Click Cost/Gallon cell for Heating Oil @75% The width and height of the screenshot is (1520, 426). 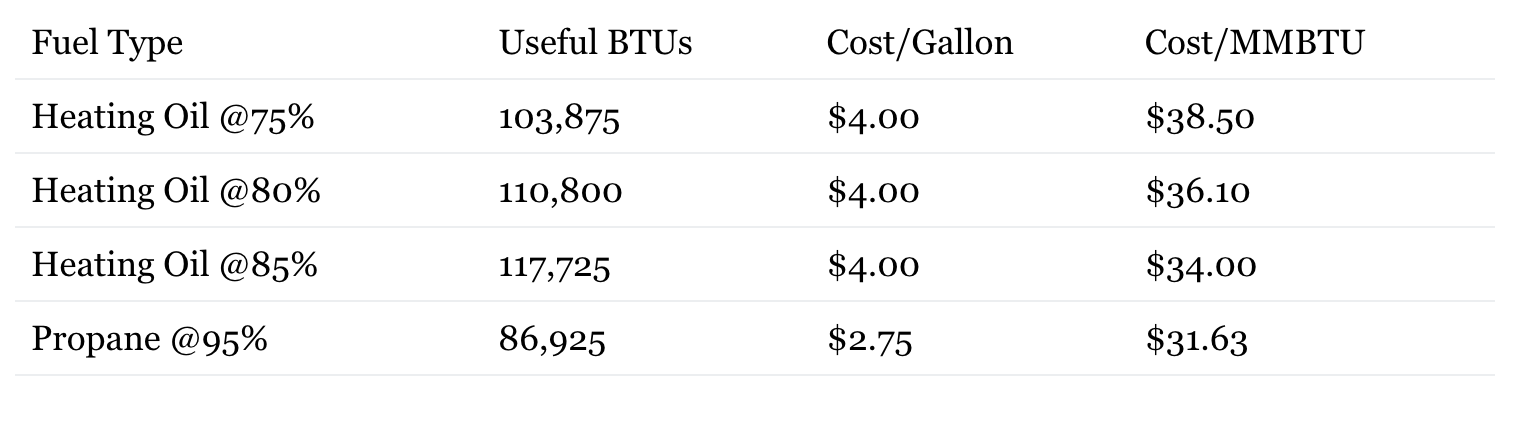pos(872,118)
